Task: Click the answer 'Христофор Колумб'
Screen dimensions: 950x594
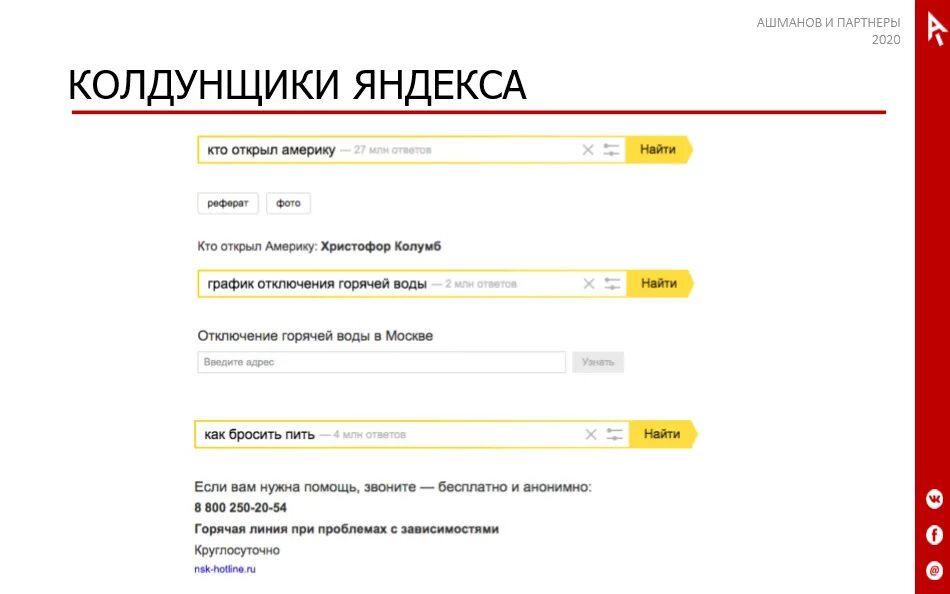Action: (380, 246)
